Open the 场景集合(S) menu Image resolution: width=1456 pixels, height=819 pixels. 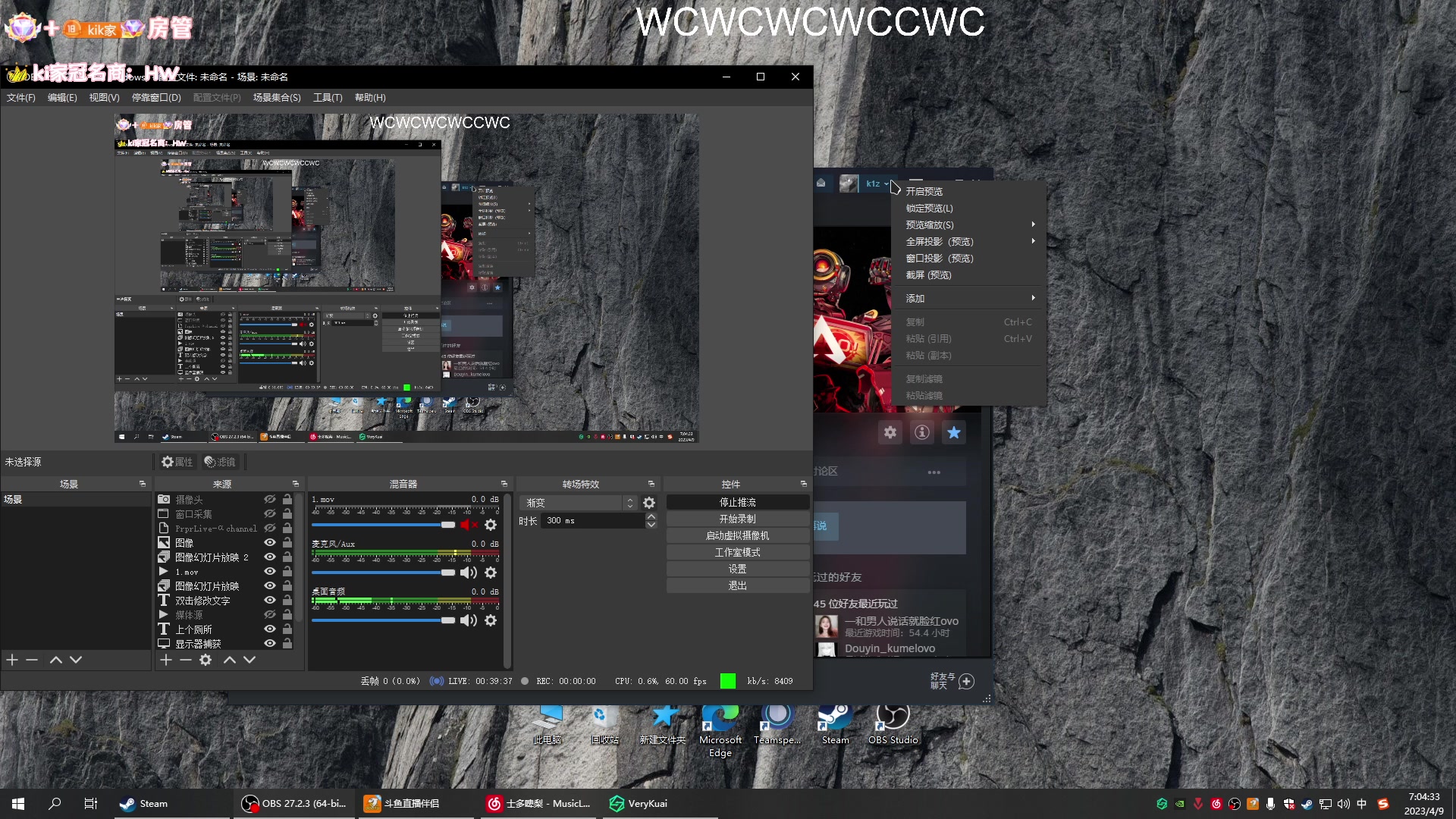[277, 98]
